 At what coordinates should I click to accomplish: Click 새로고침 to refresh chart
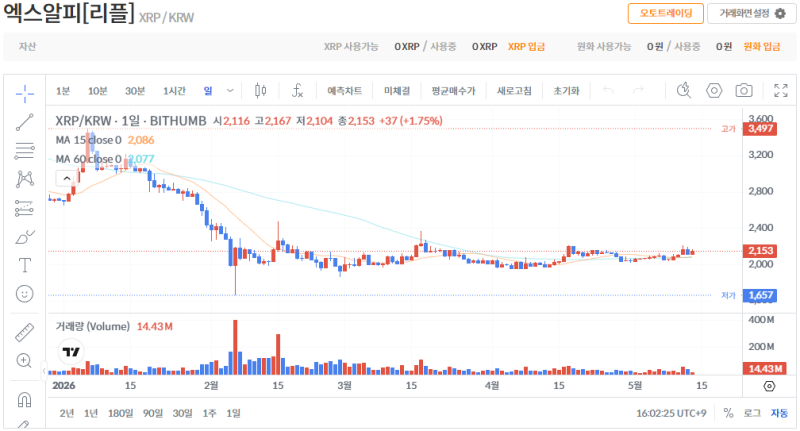(514, 91)
